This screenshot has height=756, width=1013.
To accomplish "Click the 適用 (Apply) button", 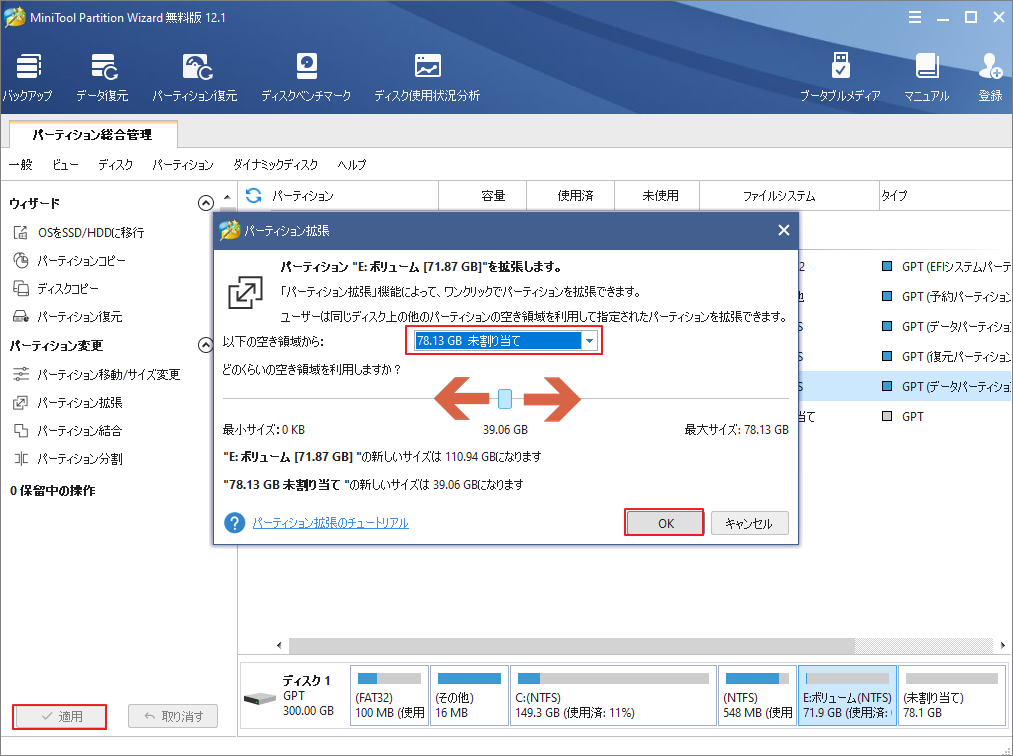I will 59,717.
